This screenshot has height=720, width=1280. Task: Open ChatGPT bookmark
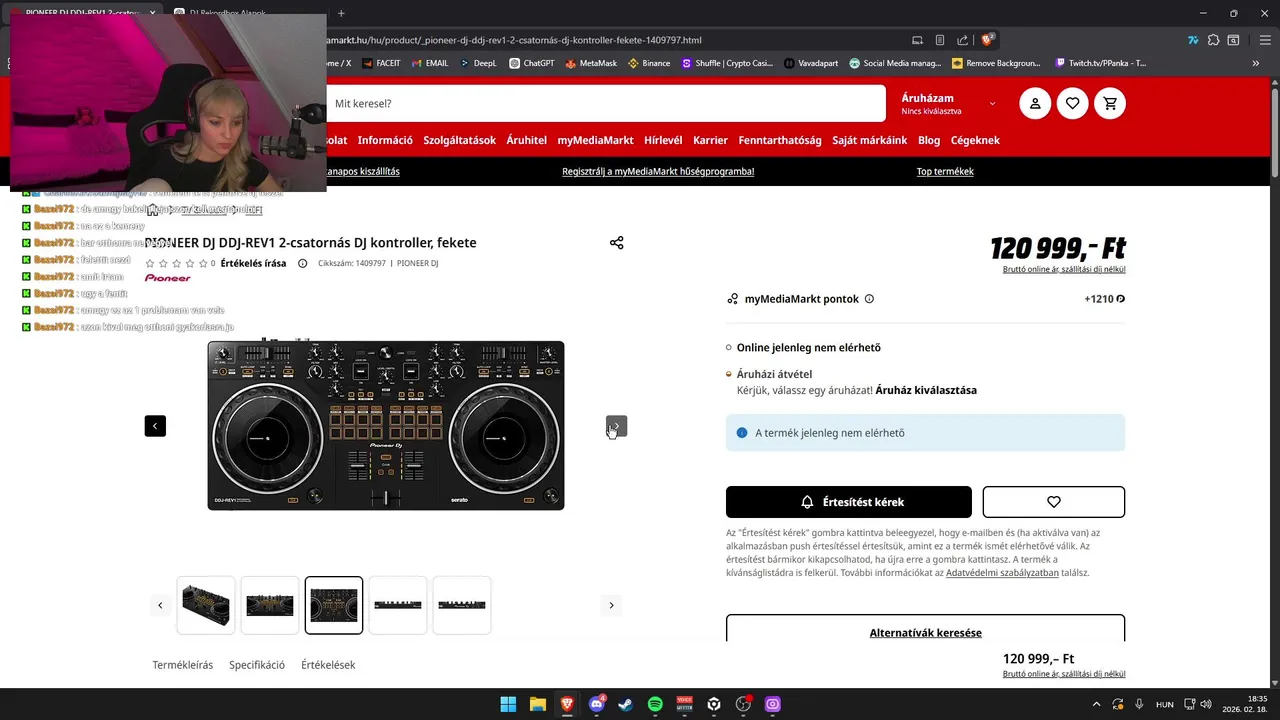click(531, 63)
